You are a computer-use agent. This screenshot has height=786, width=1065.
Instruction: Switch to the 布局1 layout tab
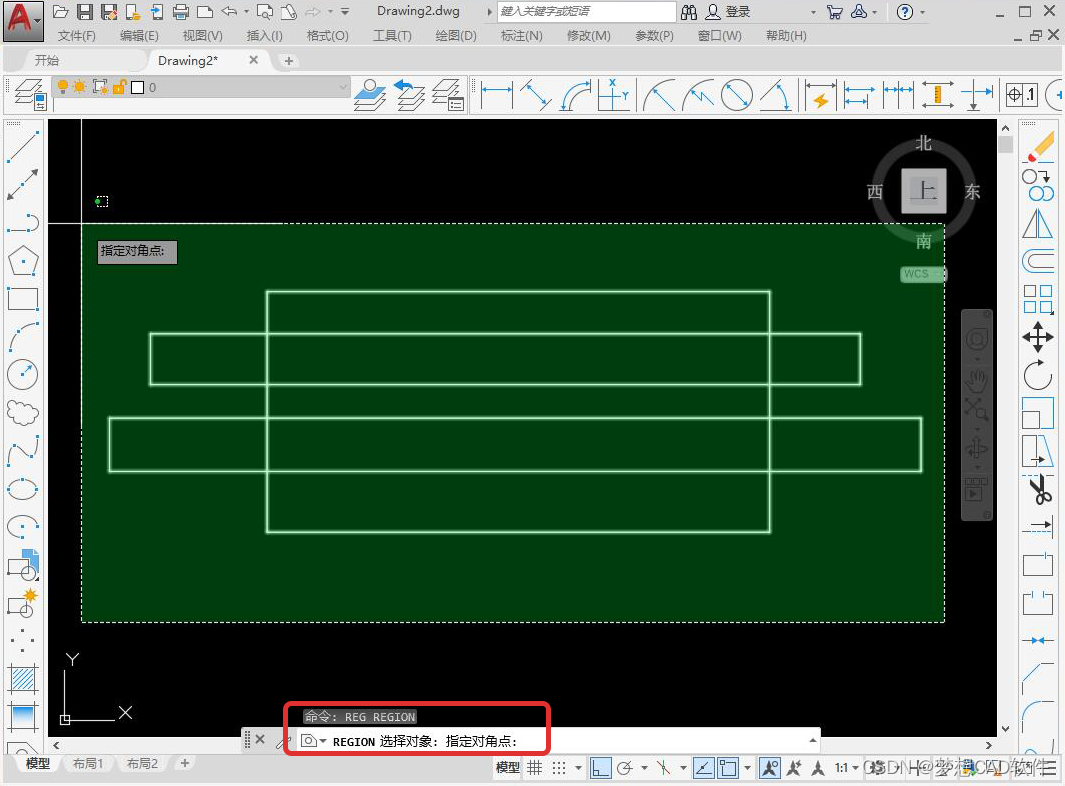(88, 764)
